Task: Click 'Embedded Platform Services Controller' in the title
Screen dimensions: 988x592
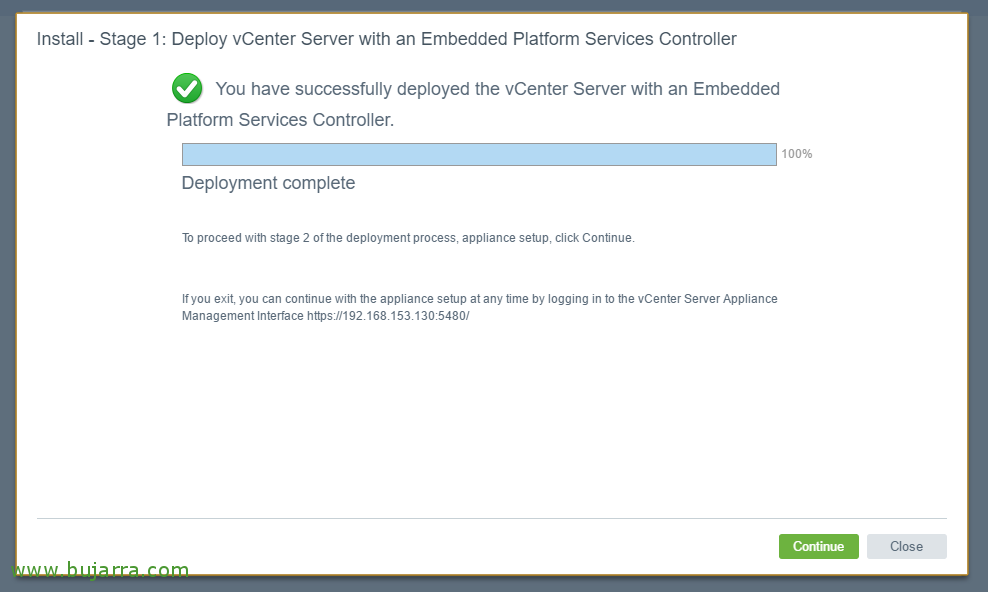Action: pyautogui.click(x=579, y=38)
